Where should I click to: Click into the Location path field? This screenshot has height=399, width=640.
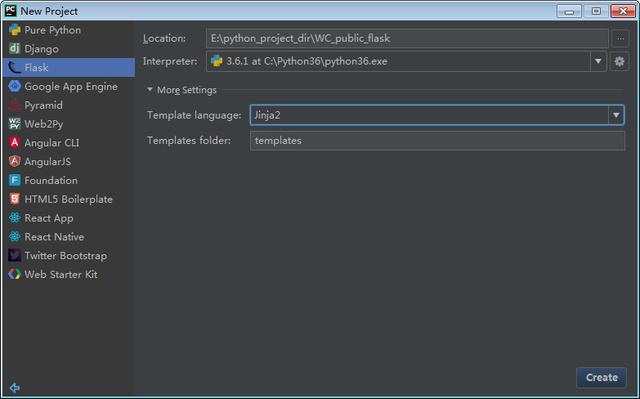click(407, 39)
